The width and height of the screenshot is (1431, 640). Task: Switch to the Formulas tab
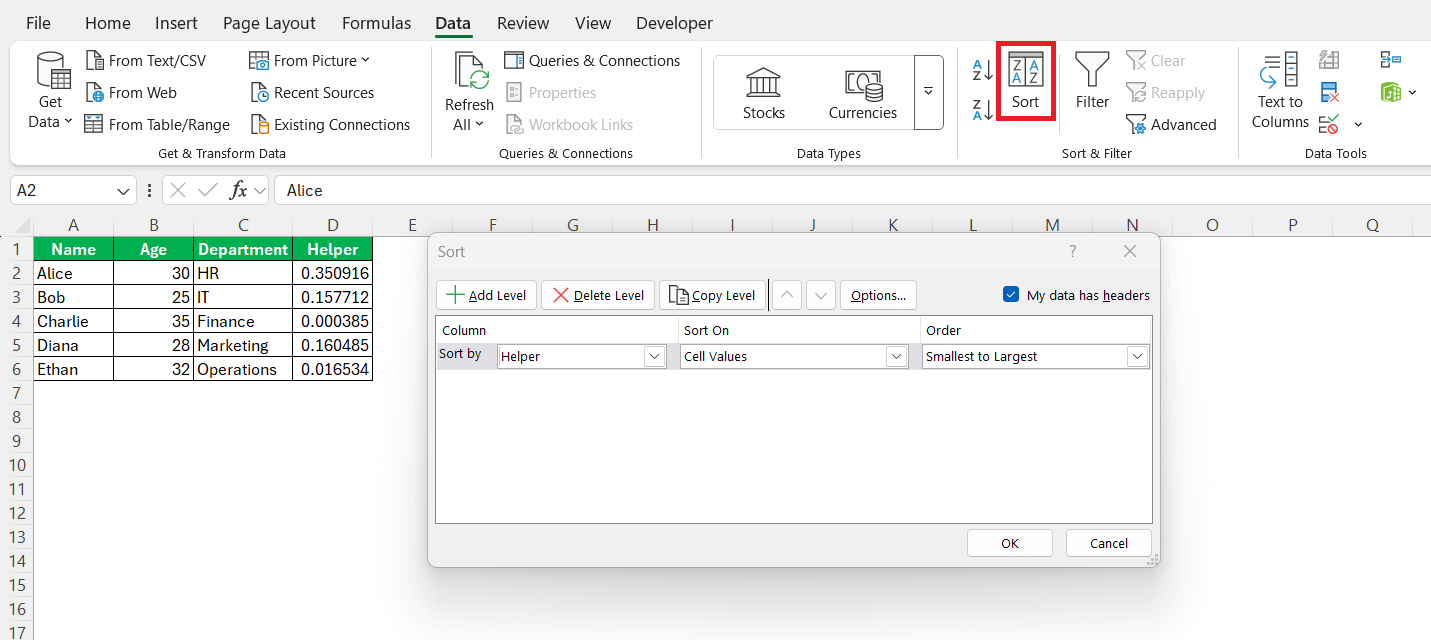[376, 23]
